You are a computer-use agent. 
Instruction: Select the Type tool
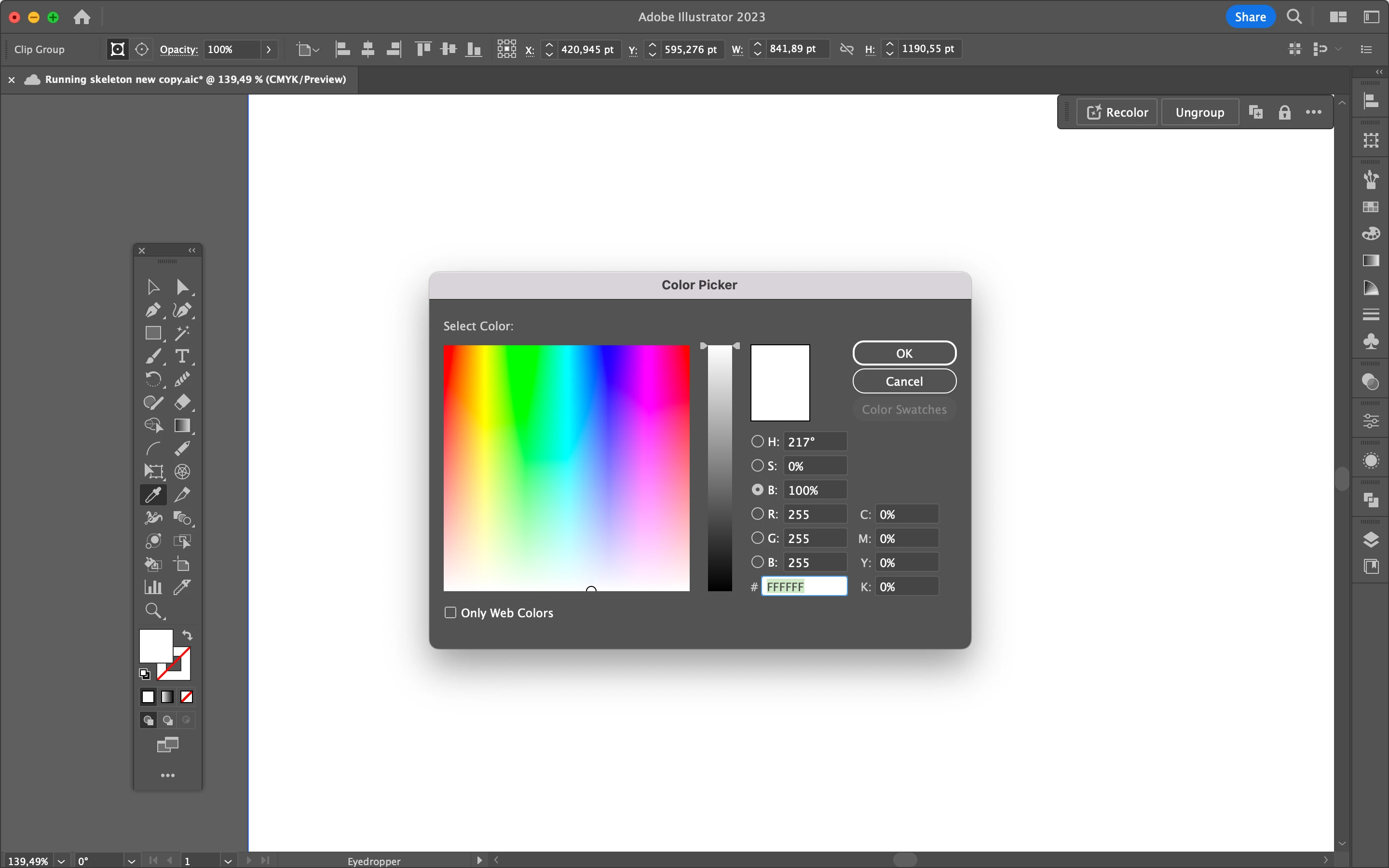click(182, 356)
